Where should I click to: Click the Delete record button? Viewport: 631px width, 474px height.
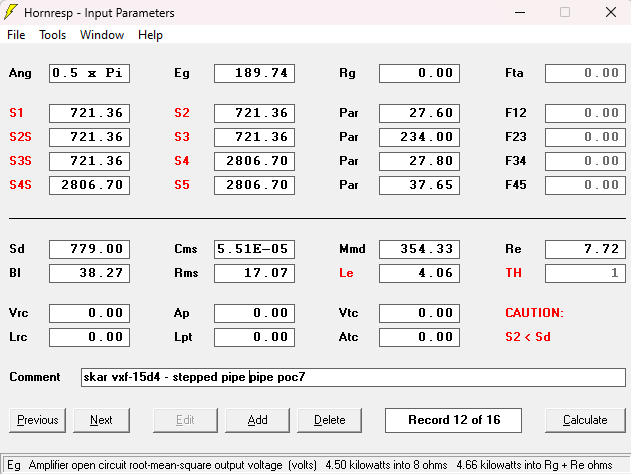pos(330,420)
